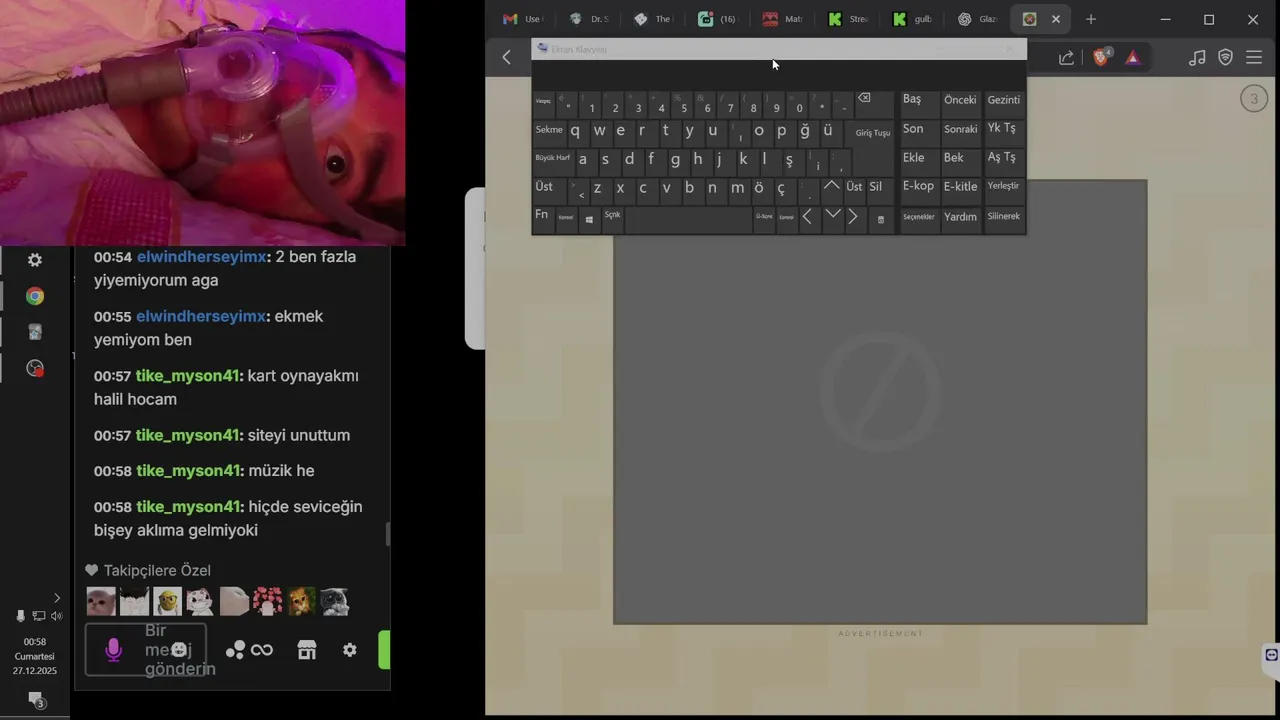
Task: Open the gear settings beside shop icon
Action: 349,650
